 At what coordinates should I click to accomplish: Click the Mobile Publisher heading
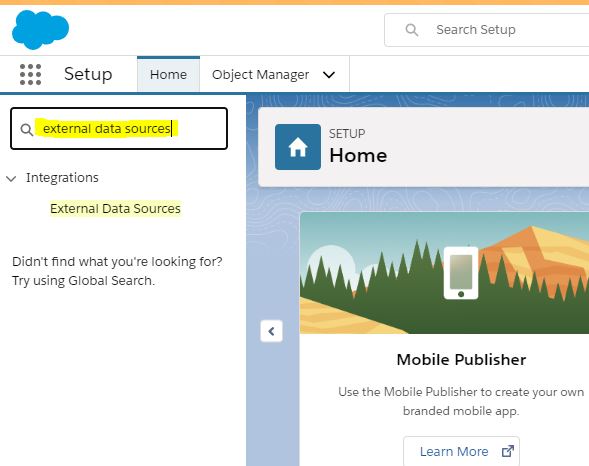point(461,360)
